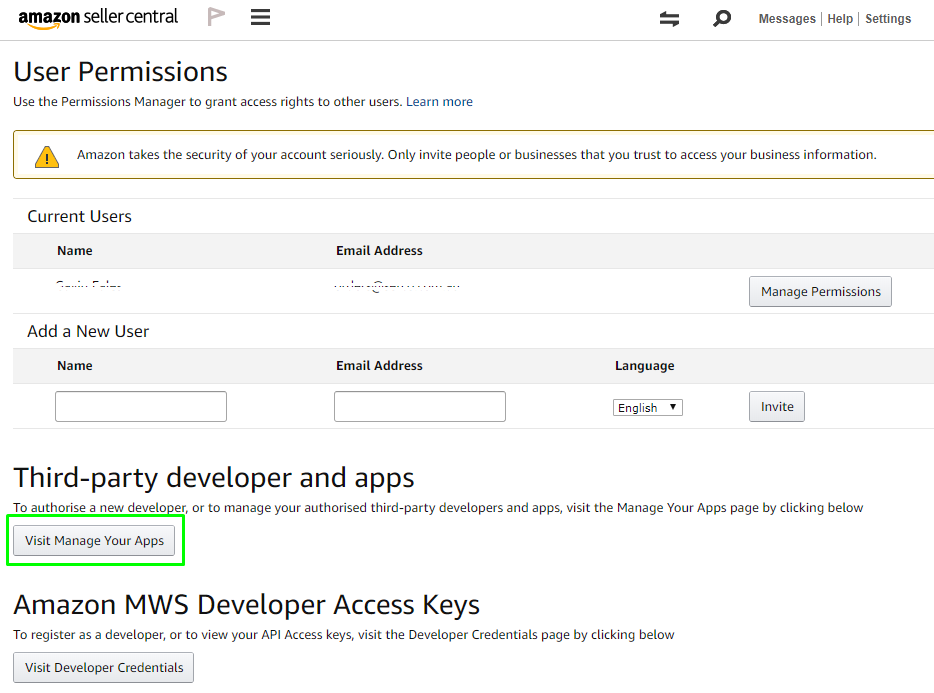
Task: Click Visit Manage Your Apps button
Action: 95,541
